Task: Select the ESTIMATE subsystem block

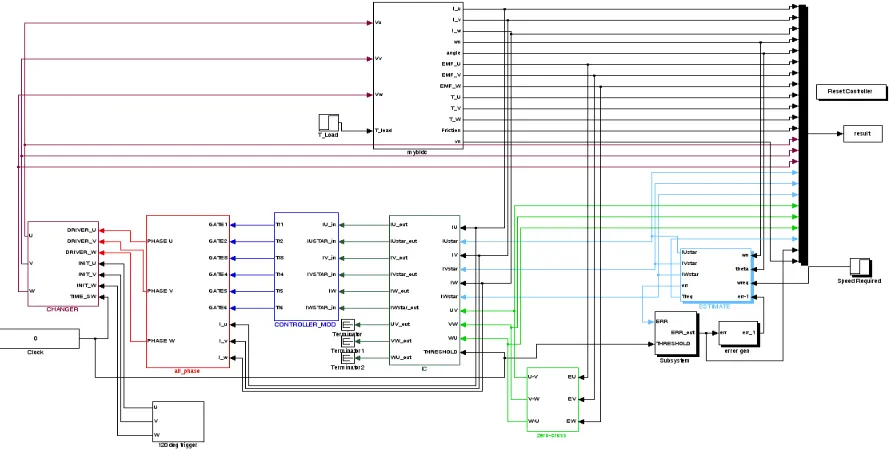Action: 716,276
